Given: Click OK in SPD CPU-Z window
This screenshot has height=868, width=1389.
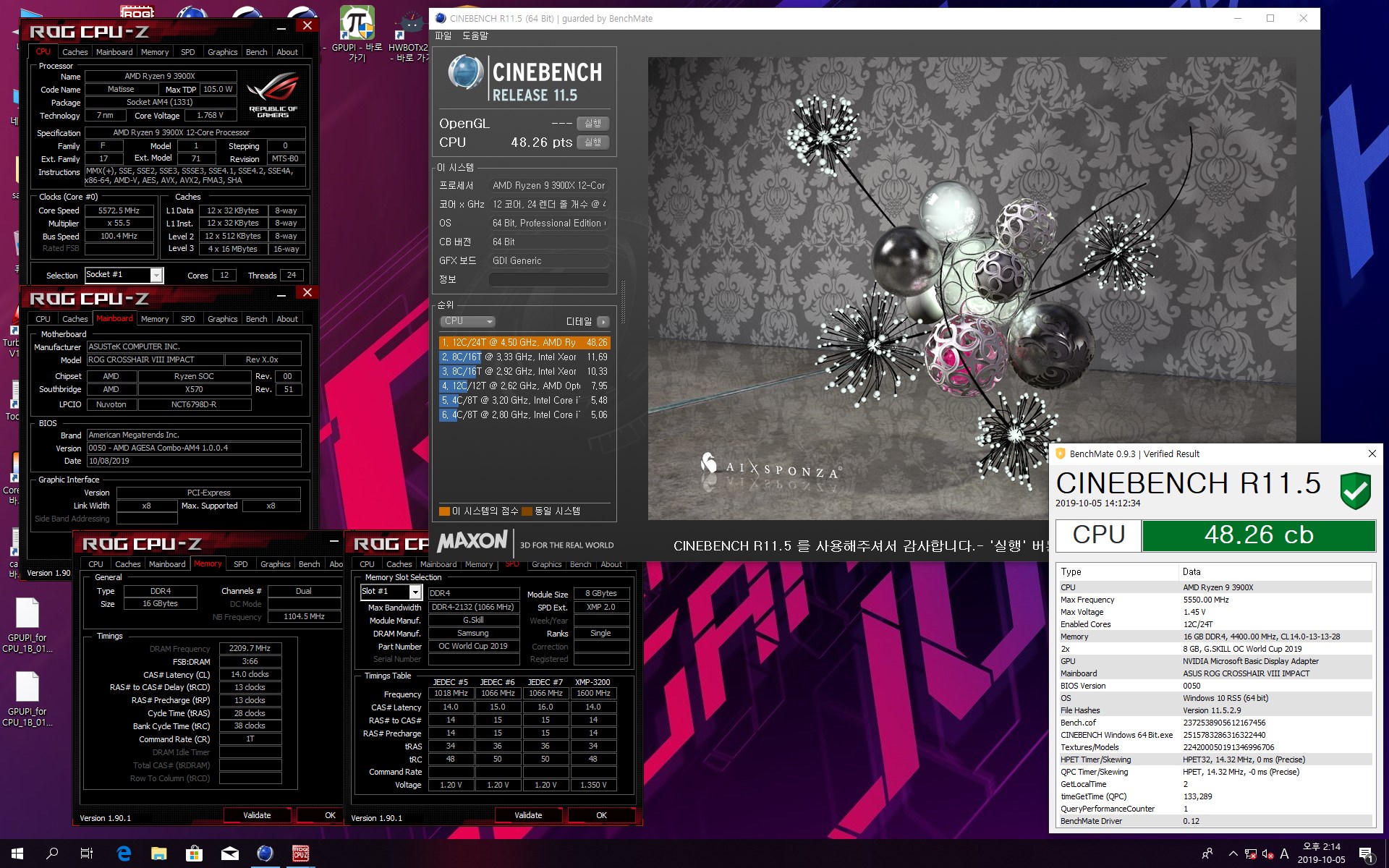Looking at the screenshot, I should click(x=601, y=815).
